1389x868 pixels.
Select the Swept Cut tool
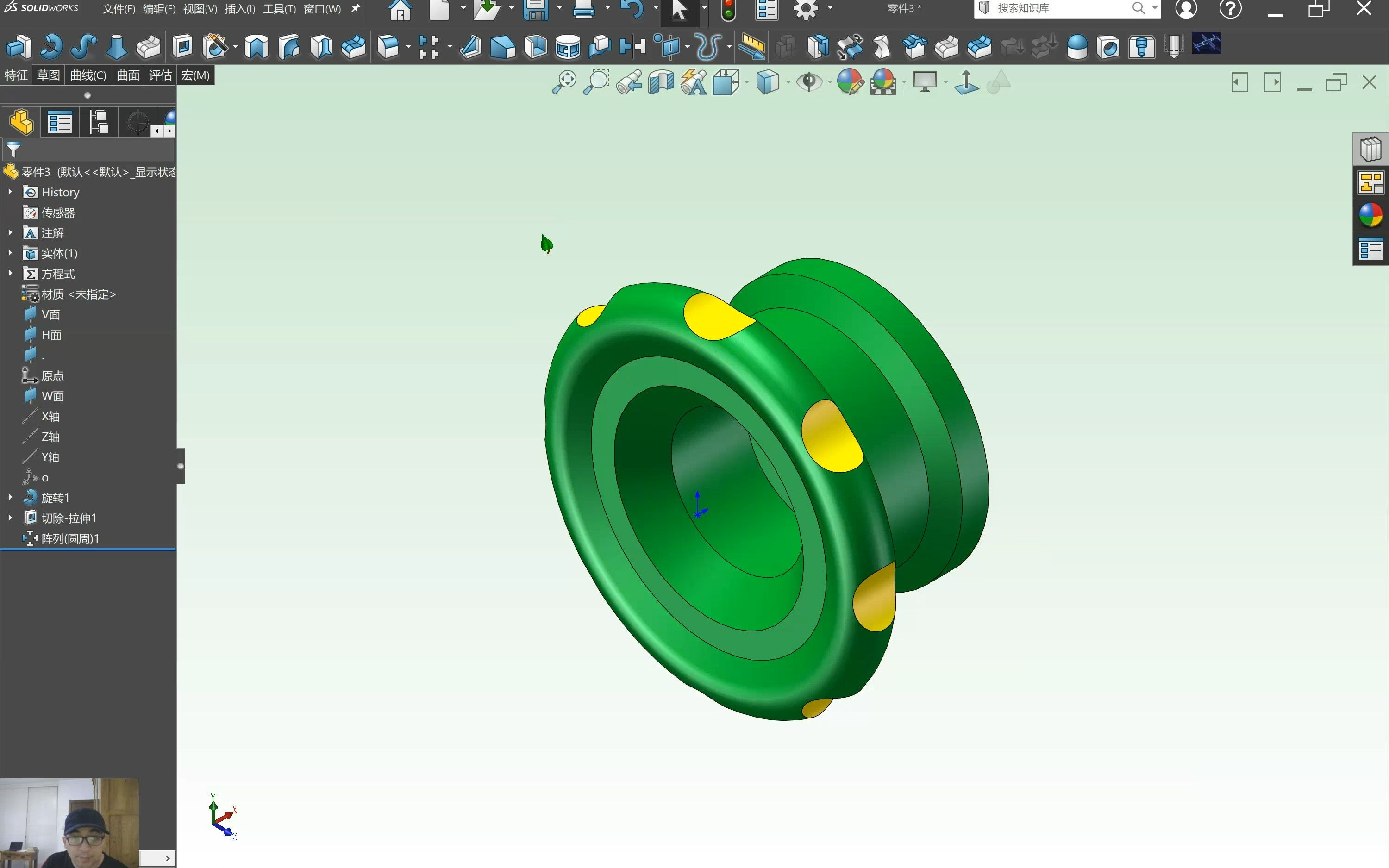(289, 46)
